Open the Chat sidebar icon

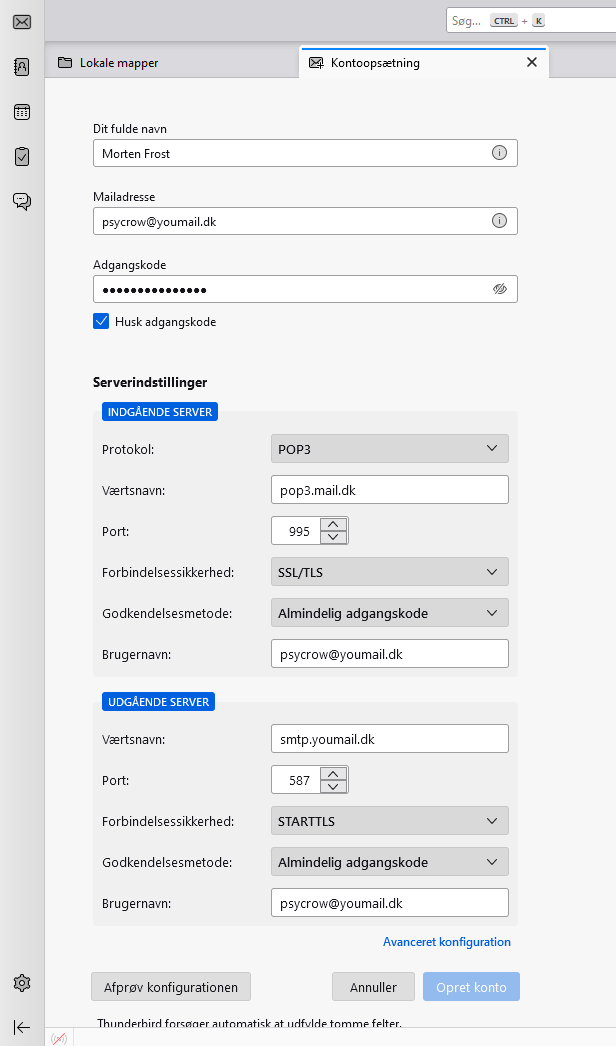[x=22, y=201]
